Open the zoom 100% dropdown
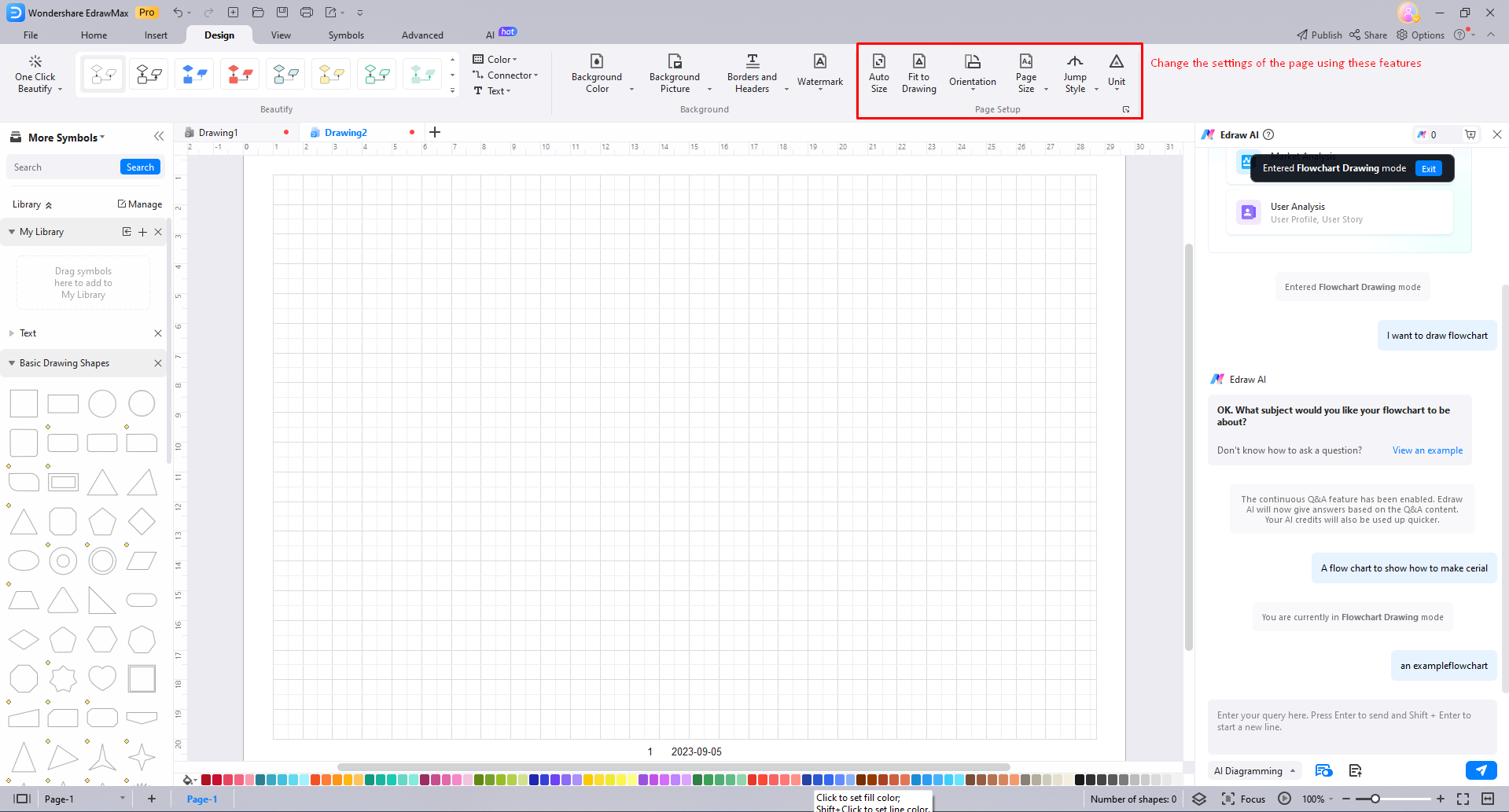Viewport: 1509px width, 812px height. pos(1317,799)
